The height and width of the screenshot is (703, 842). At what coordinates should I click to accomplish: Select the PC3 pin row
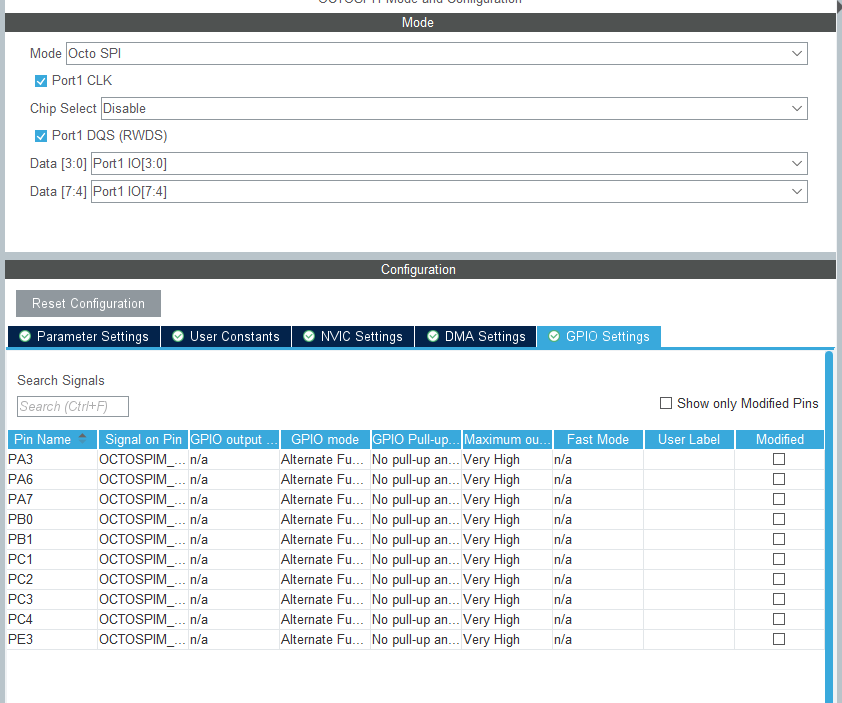pos(416,599)
